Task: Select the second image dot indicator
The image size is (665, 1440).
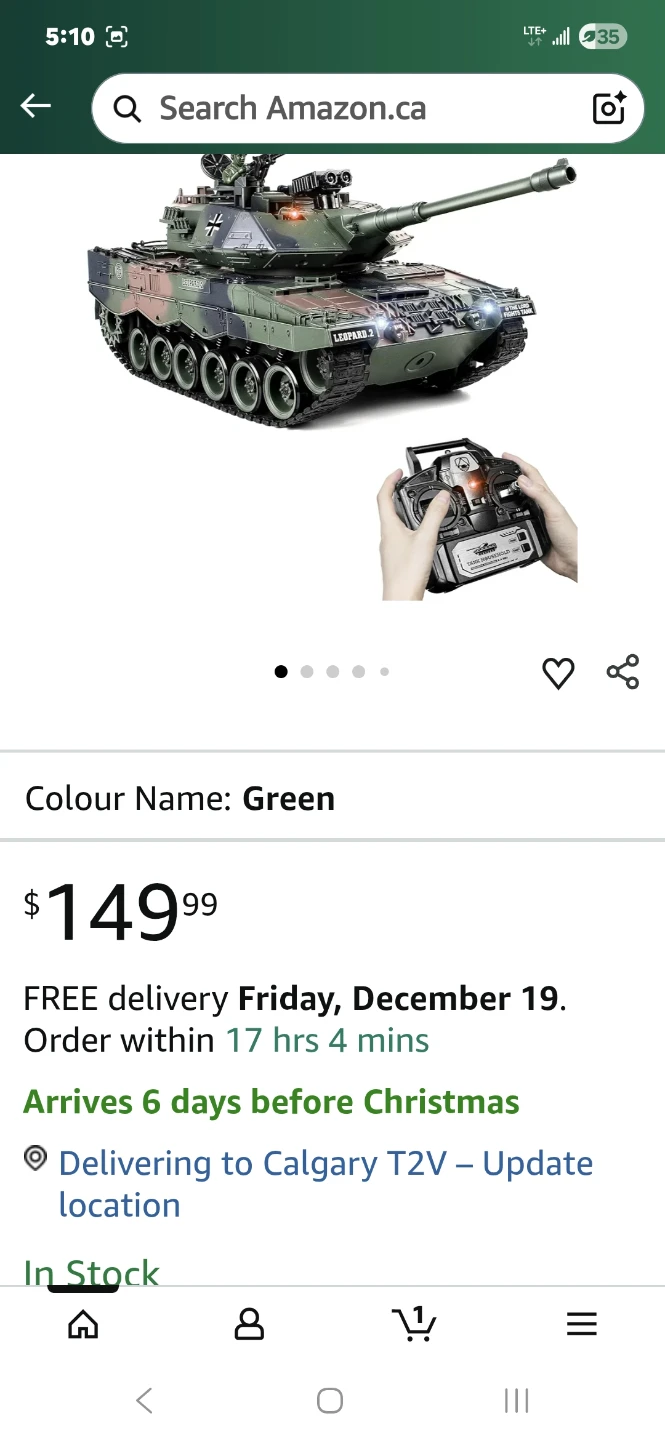Action: (307, 672)
